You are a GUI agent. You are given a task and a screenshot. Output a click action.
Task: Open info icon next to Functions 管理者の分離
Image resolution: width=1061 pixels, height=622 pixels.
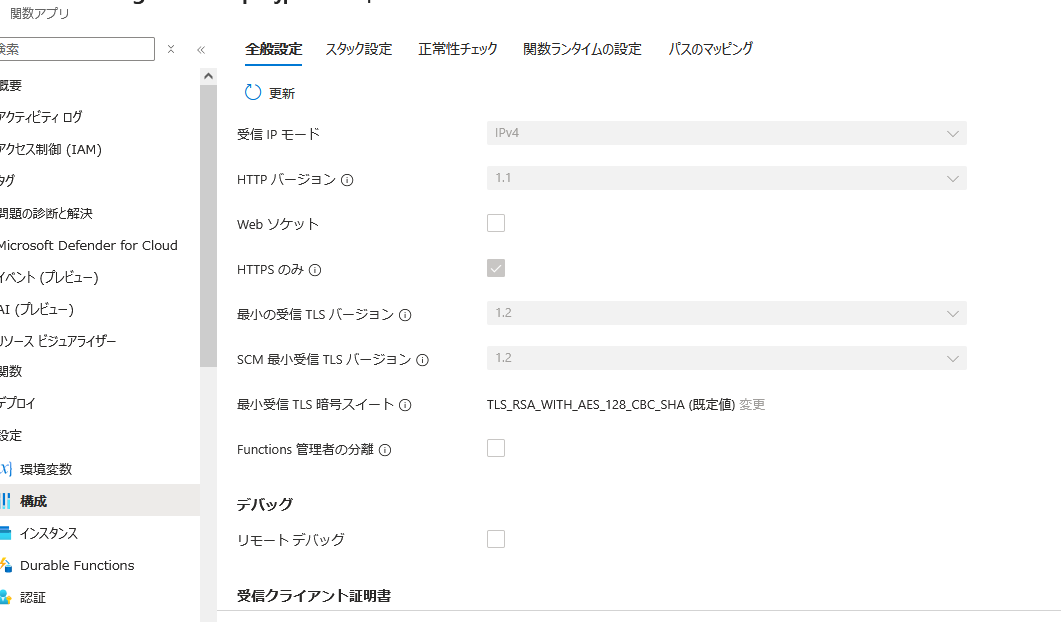tap(384, 450)
